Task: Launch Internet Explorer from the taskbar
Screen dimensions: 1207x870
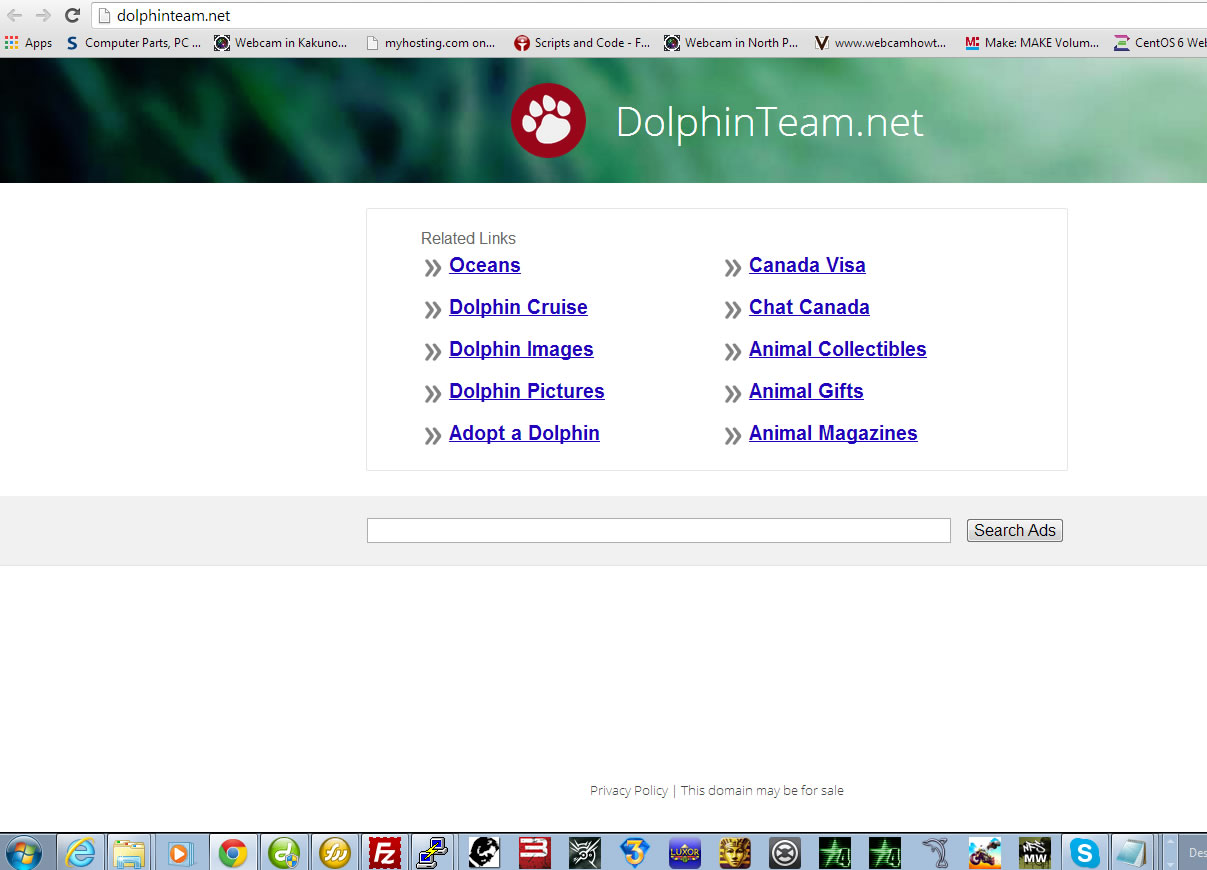Action: click(80, 852)
